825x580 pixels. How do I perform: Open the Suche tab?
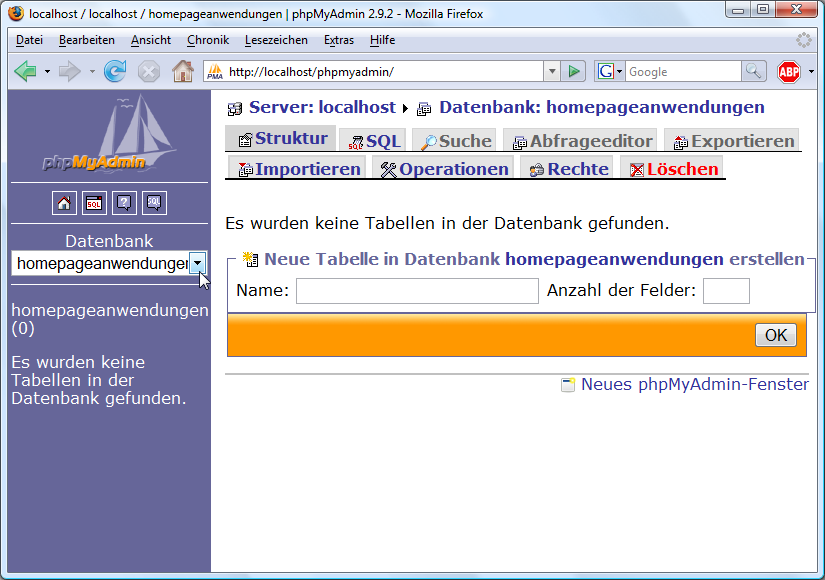[454, 141]
